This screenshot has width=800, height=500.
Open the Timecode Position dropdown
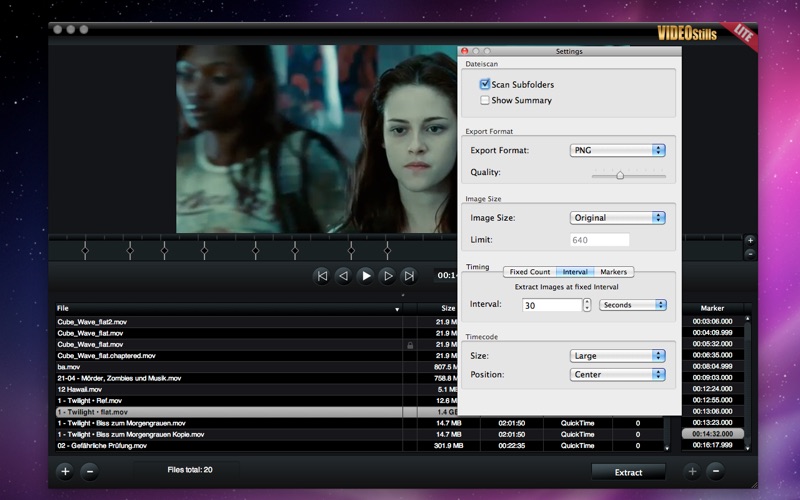(617, 374)
